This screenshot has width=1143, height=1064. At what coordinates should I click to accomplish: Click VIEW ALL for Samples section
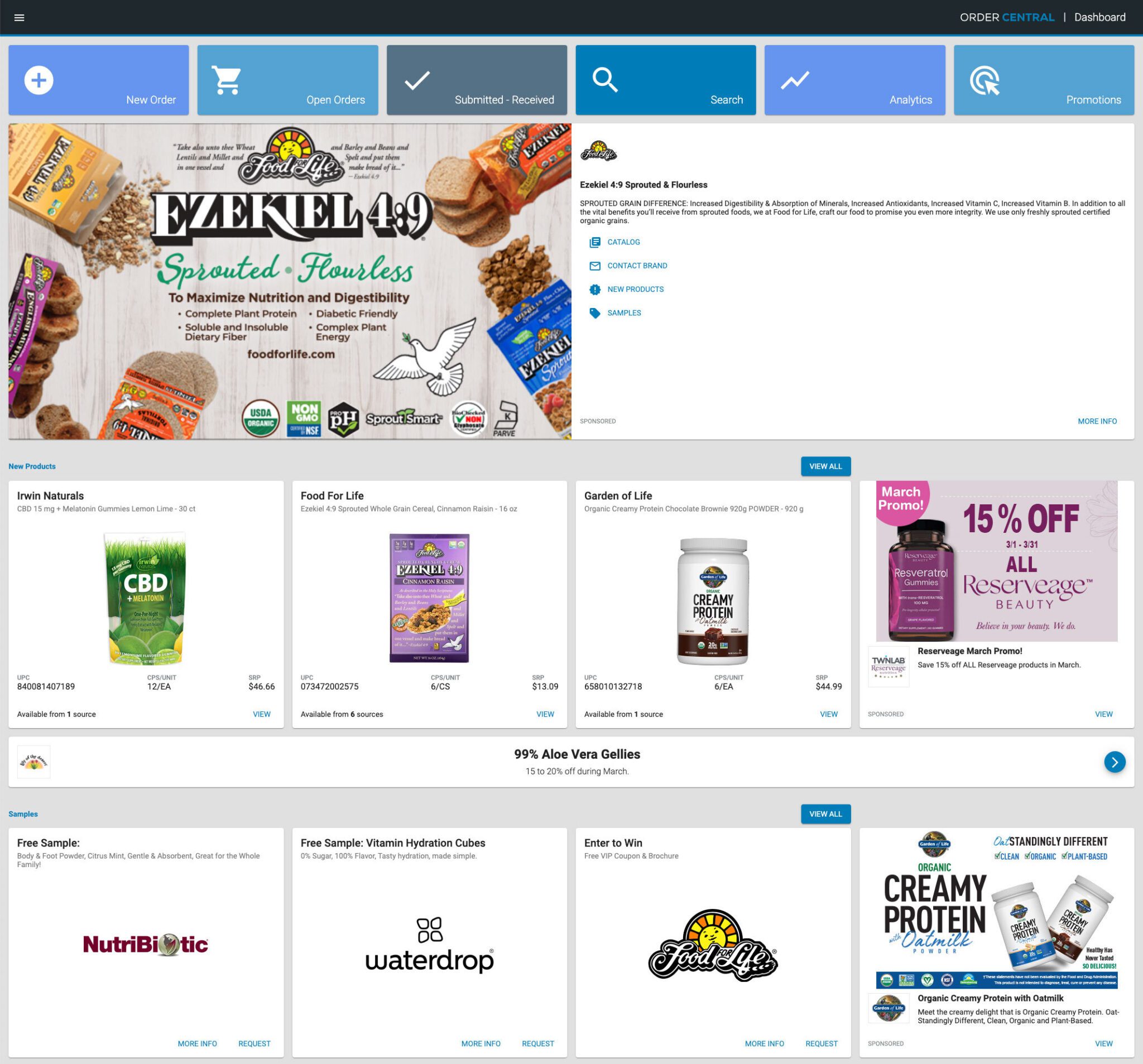[825, 814]
